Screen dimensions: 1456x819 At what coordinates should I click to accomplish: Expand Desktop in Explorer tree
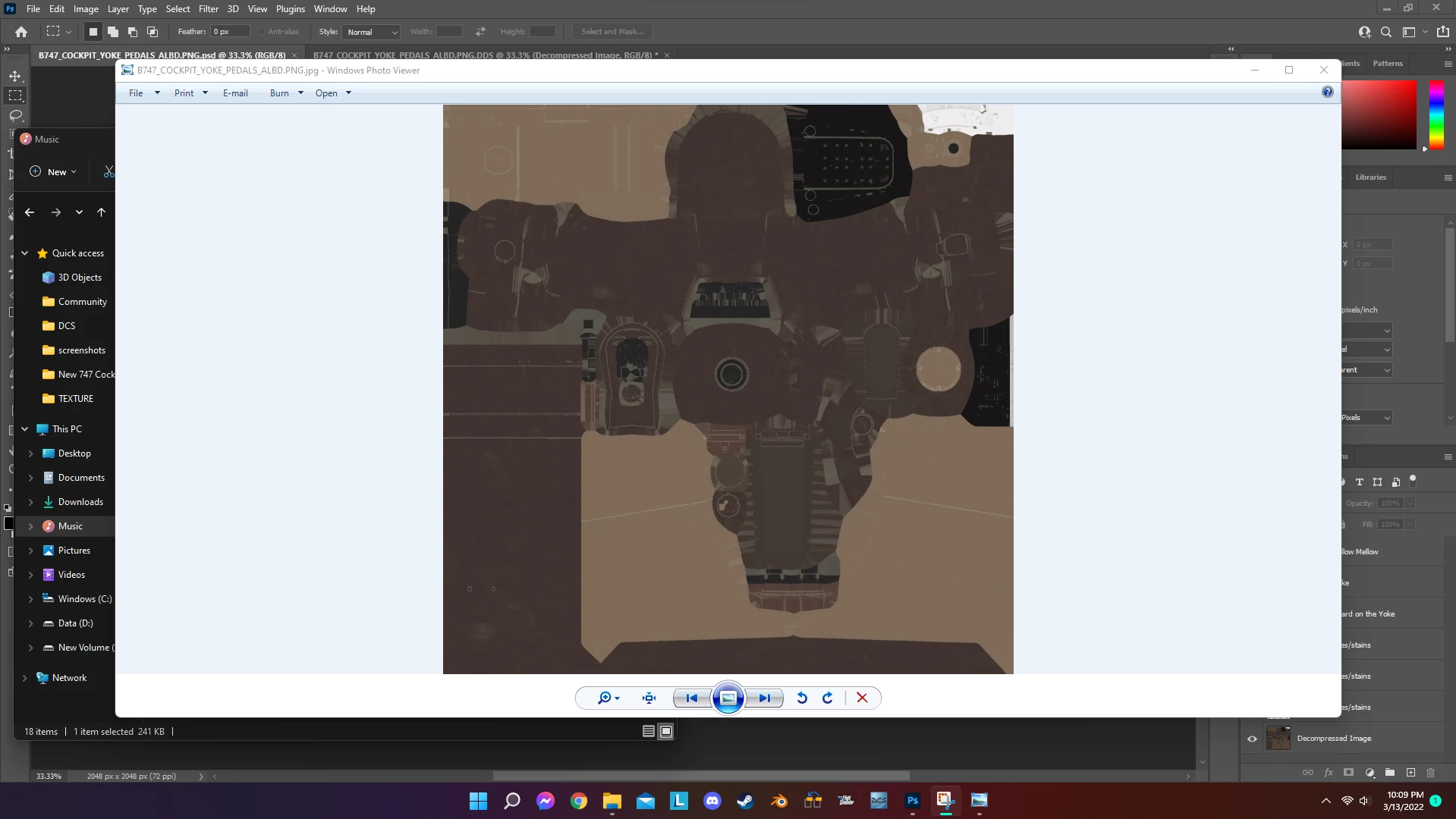31,453
